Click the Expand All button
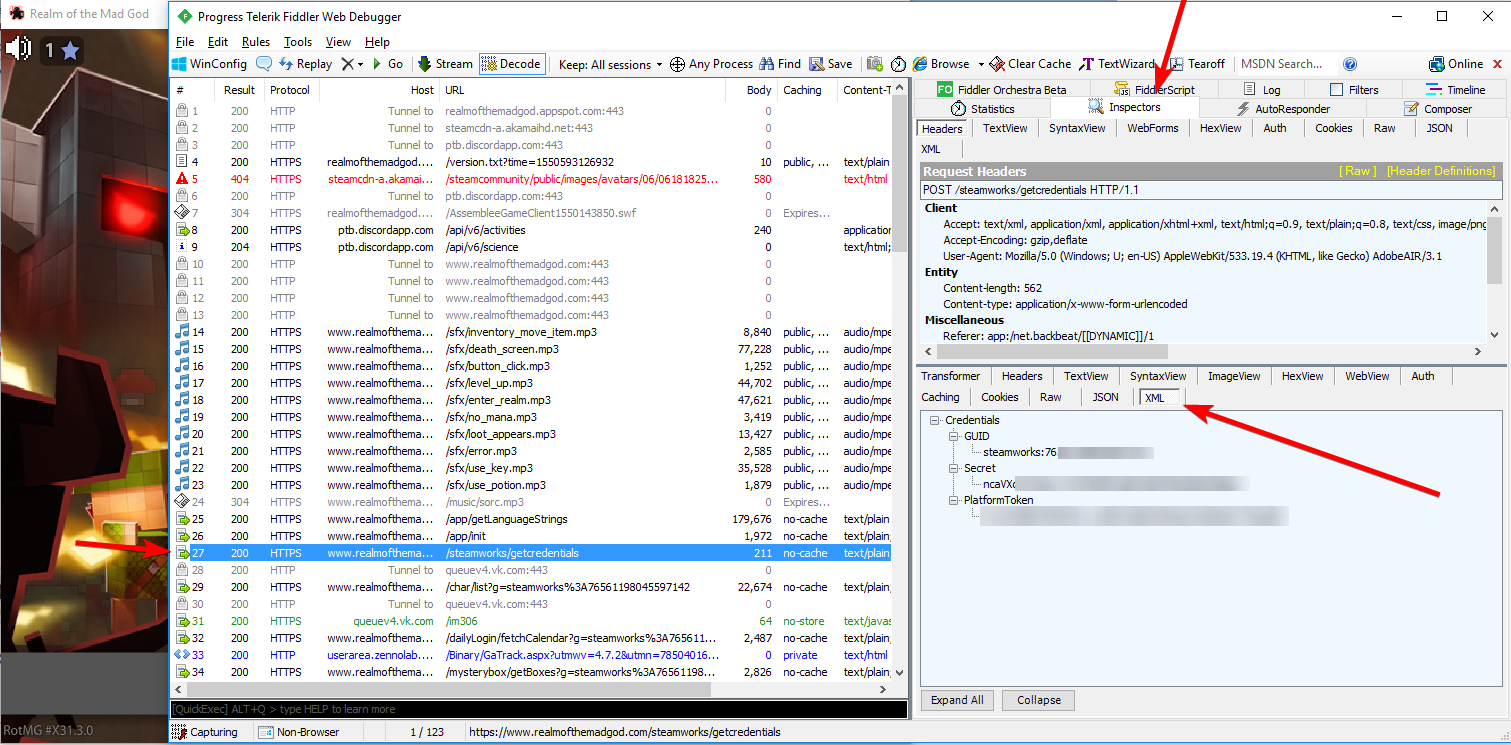 [957, 700]
